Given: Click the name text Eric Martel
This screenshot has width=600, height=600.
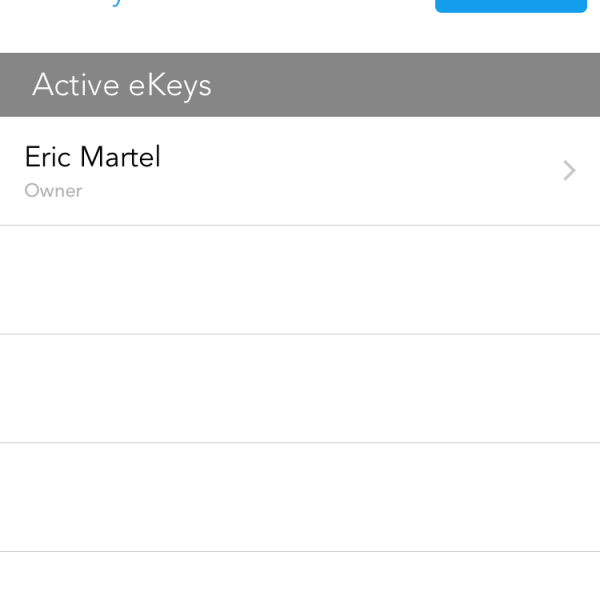Looking at the screenshot, I should [92, 157].
